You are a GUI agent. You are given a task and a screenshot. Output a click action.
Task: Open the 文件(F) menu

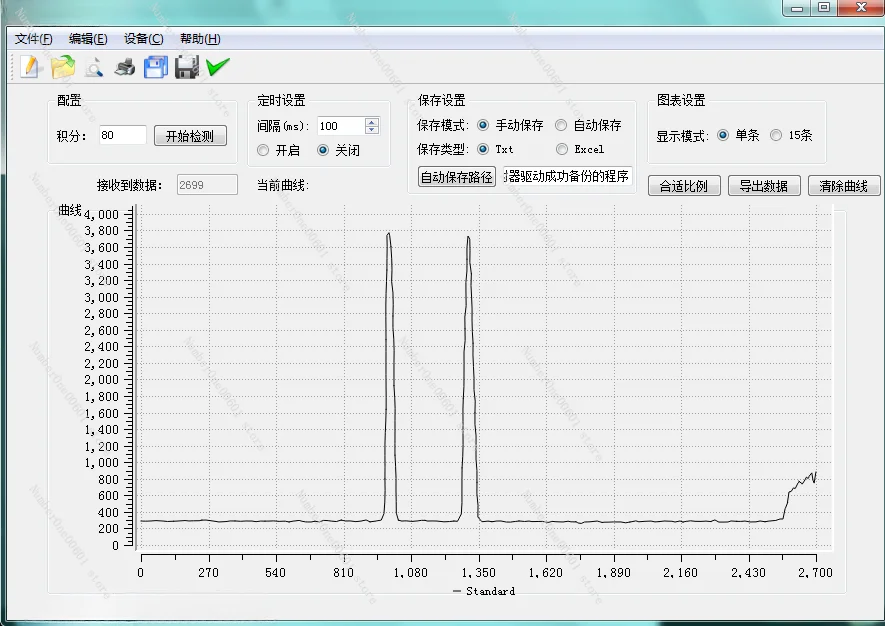coord(33,39)
